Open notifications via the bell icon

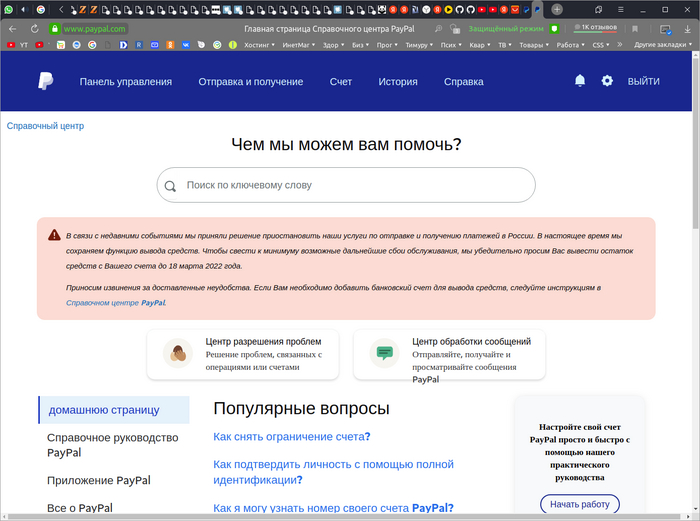click(x=580, y=81)
